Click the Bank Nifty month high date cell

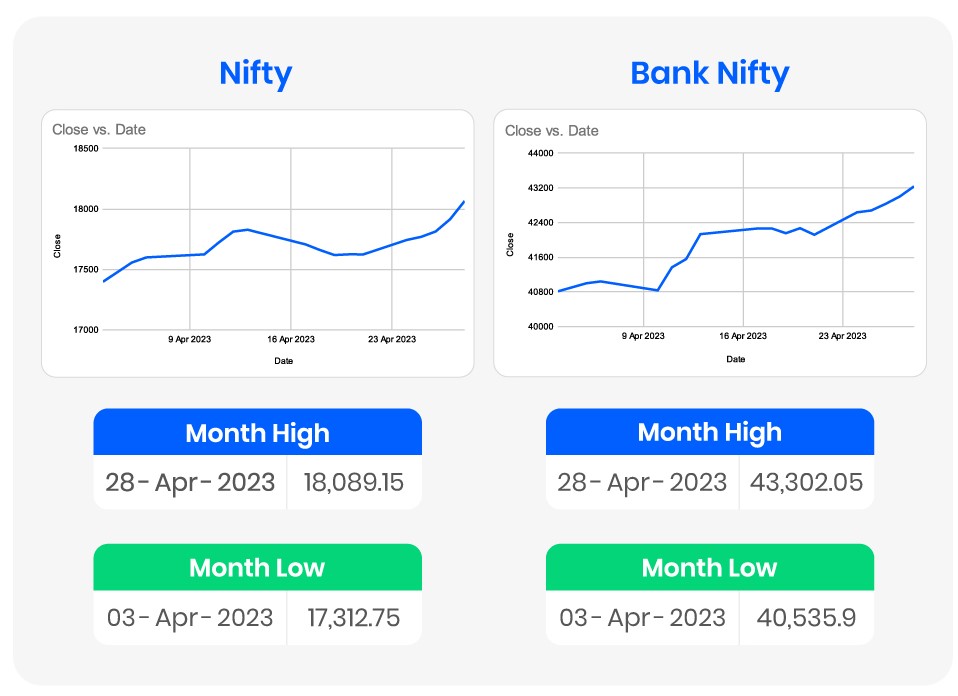642,483
